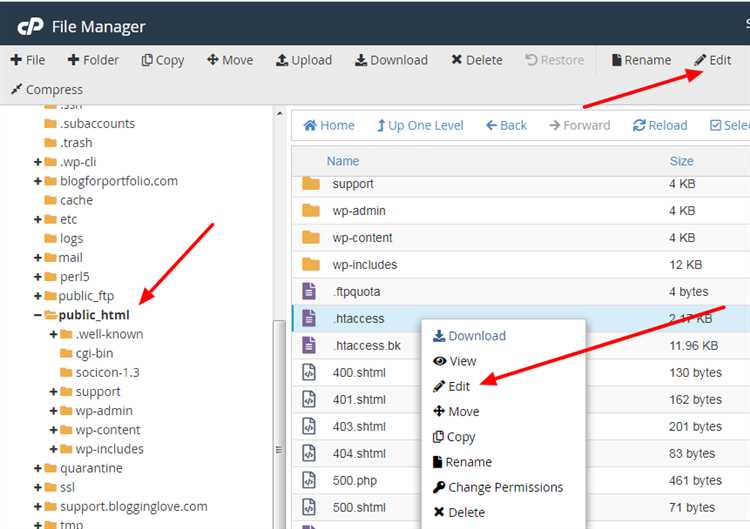Click the 500.php file icon

[309, 480]
